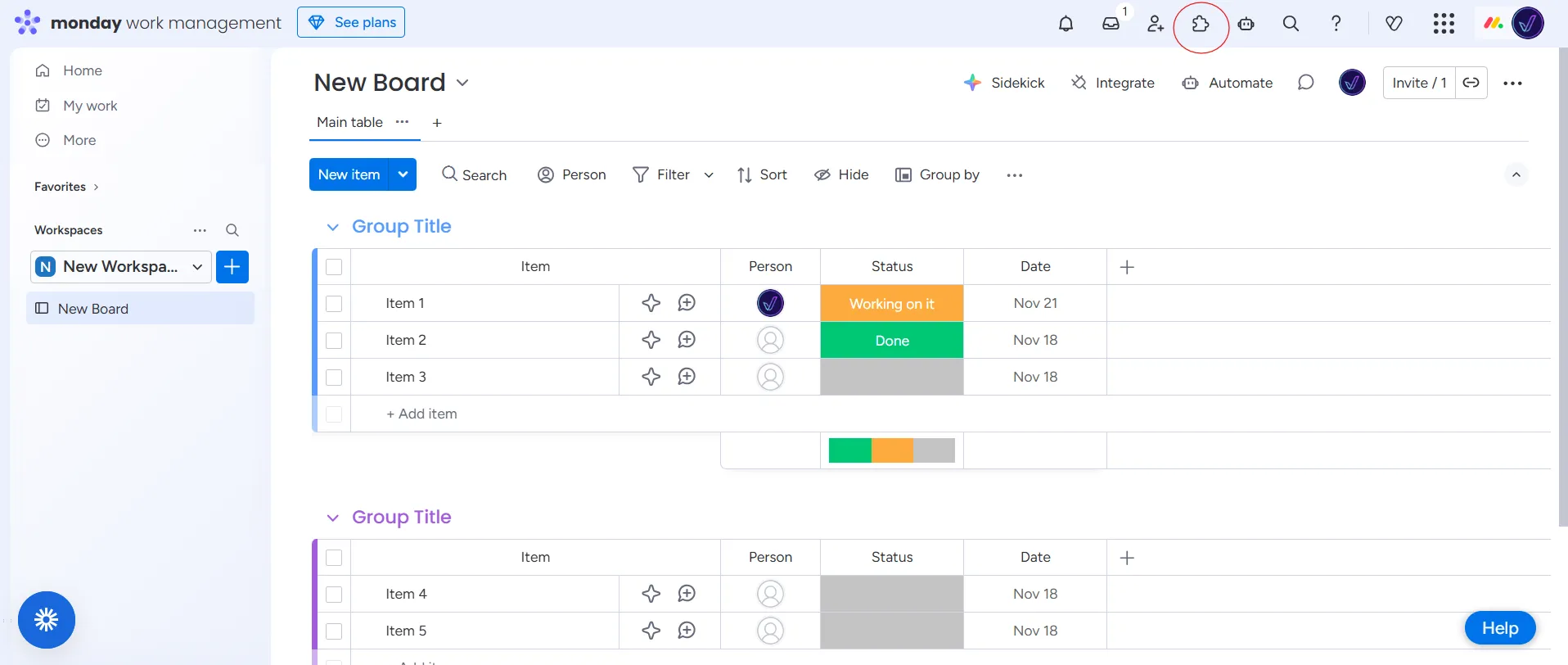The image size is (1568, 665).
Task: Open the inbox tray icon
Action: (1111, 24)
